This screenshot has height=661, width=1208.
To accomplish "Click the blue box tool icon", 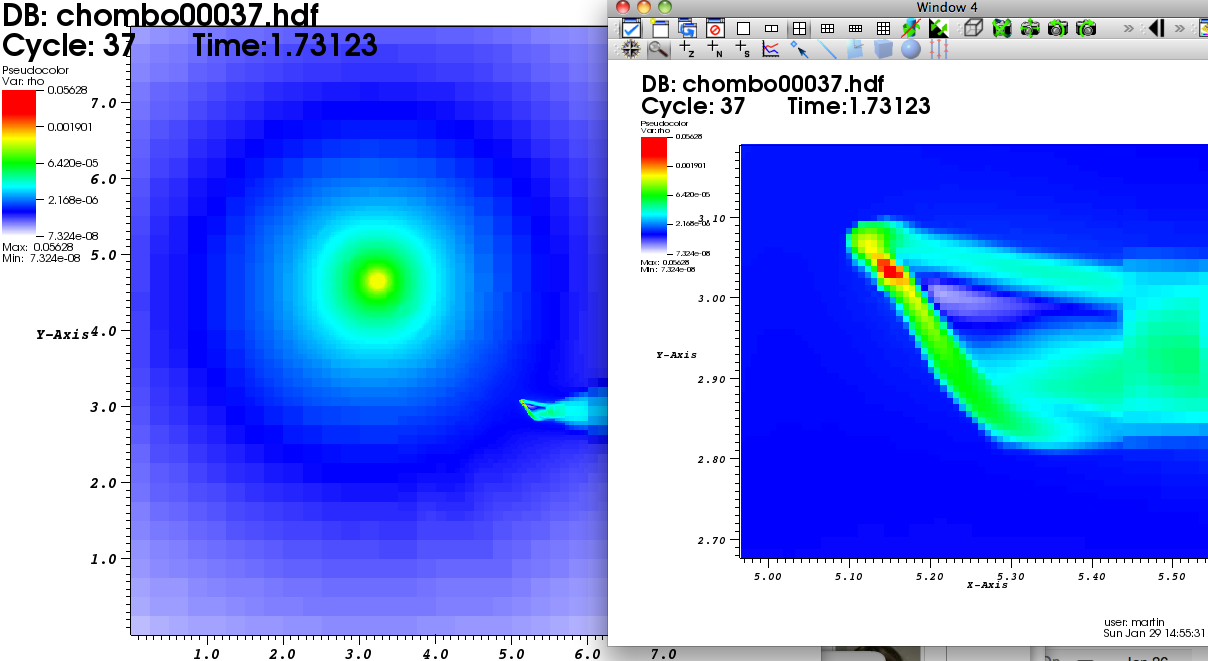I will pos(883,48).
